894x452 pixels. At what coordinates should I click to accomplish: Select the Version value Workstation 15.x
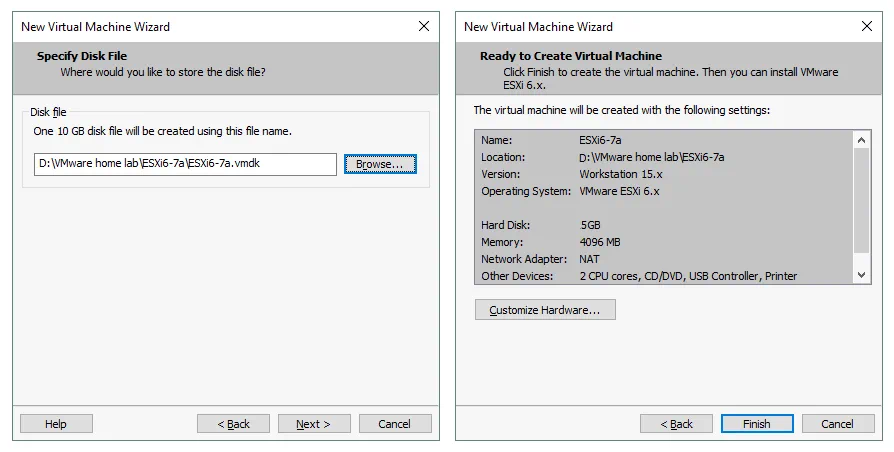621,174
